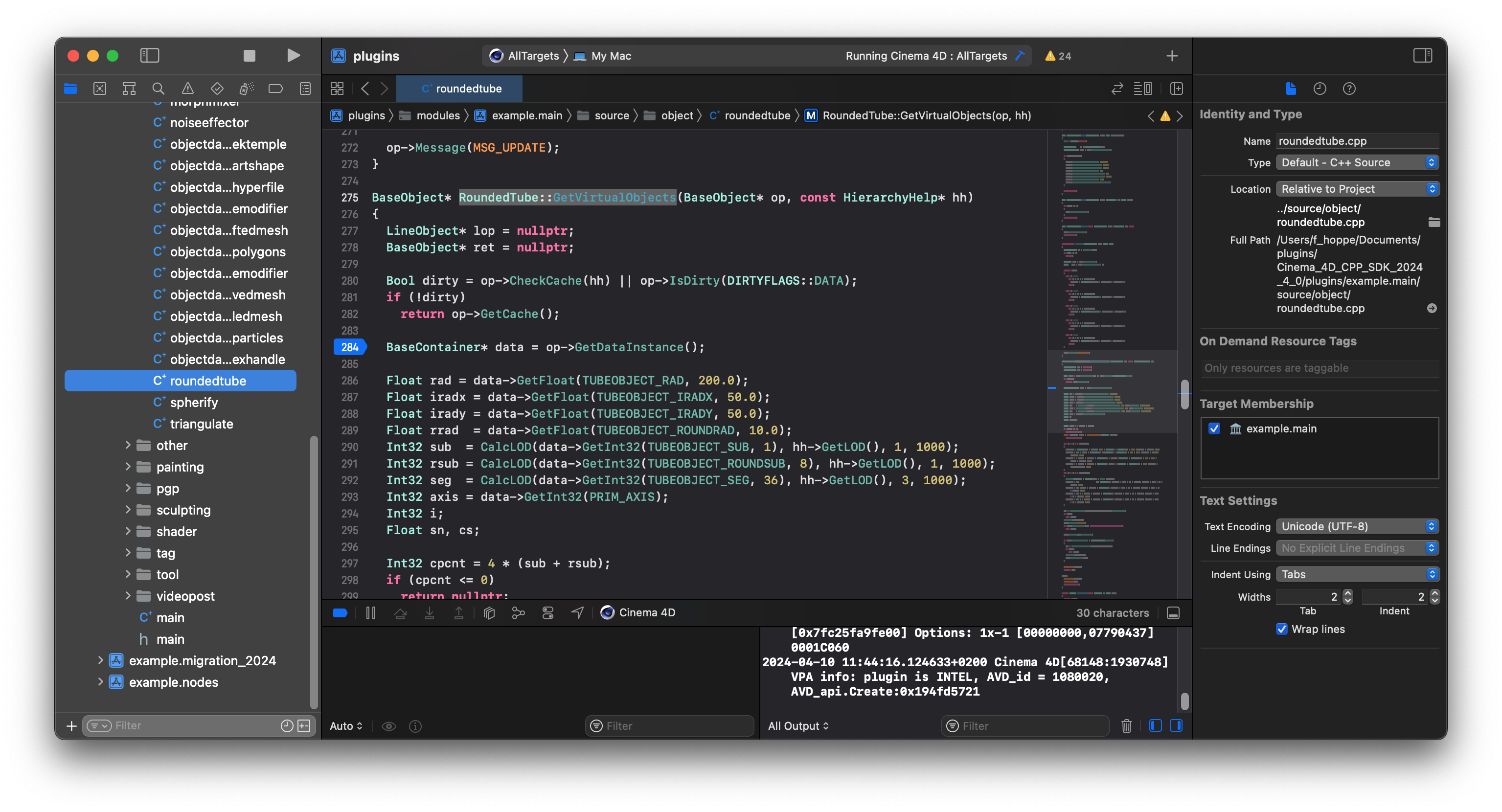Click RoundedTube::GetVirtualObjects in the jump bar
The height and width of the screenshot is (812, 1502).
[927, 115]
